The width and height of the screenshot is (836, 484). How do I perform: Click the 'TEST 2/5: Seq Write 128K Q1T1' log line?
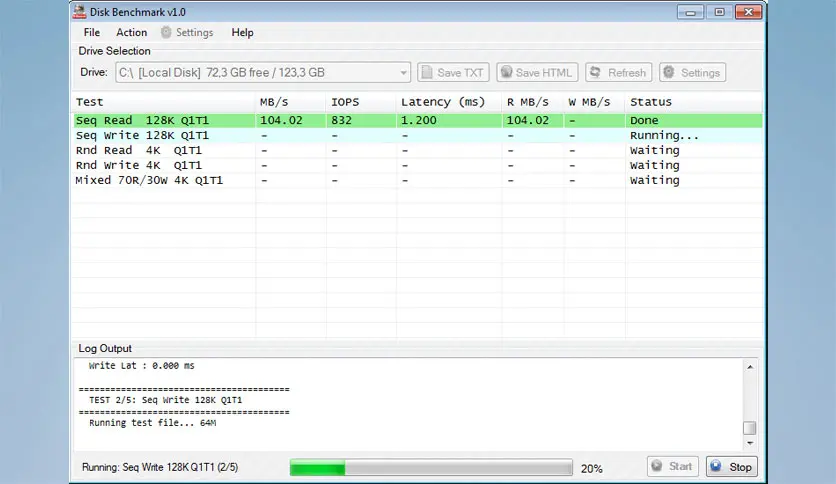coord(165,400)
